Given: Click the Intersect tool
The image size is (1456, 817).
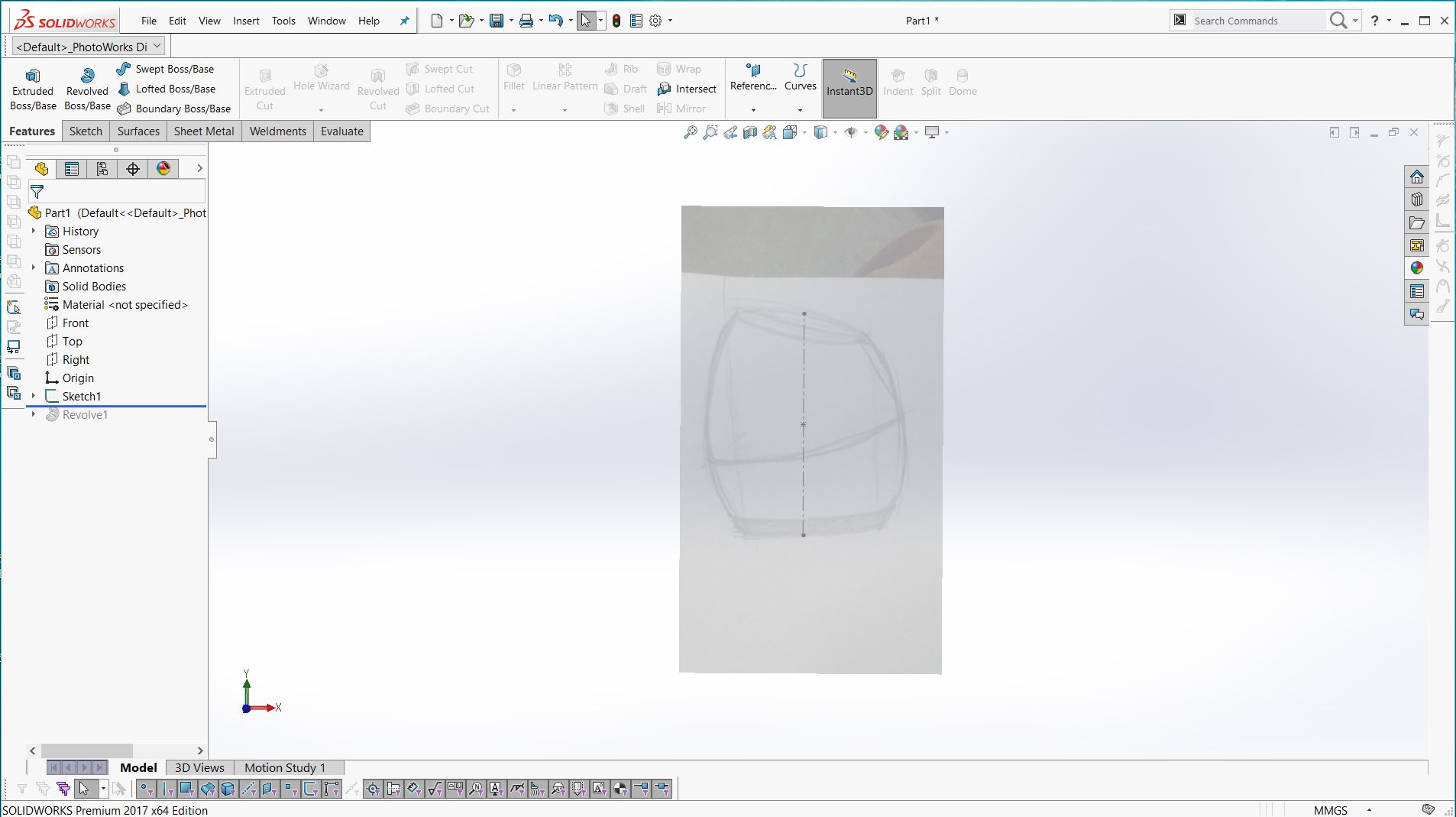Looking at the screenshot, I should click(687, 89).
